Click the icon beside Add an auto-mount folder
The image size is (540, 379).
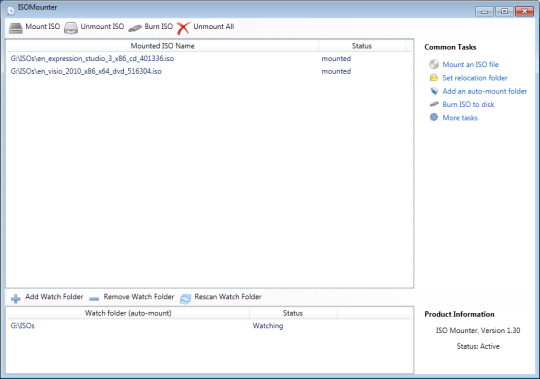tap(434, 91)
